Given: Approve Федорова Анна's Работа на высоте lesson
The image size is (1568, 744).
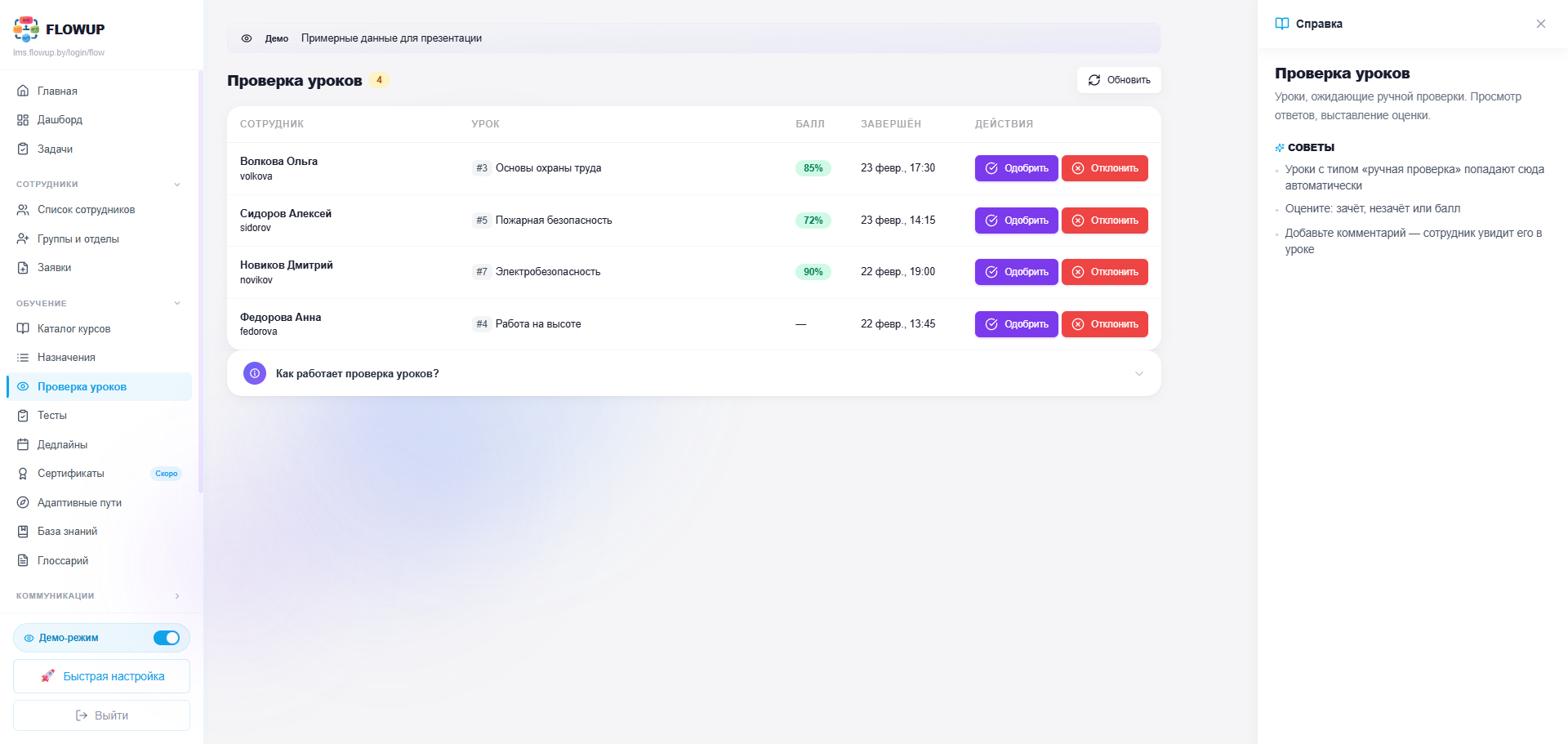Looking at the screenshot, I should click(1016, 324).
